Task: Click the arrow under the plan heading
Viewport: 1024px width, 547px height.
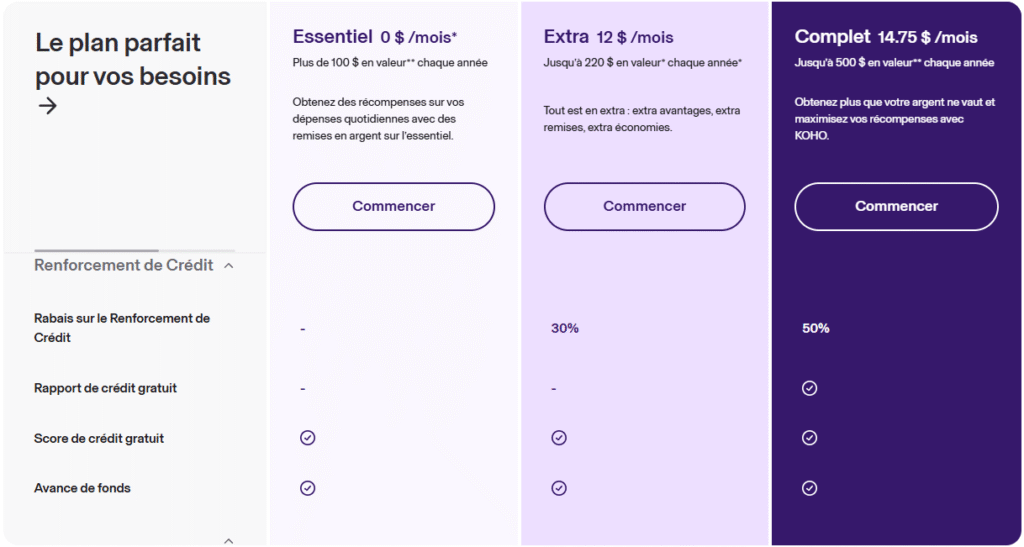Action: pyautogui.click(x=47, y=106)
